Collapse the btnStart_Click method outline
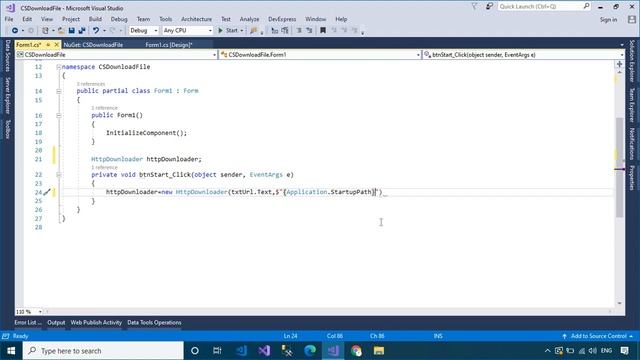The height and width of the screenshot is (360, 640). 58,175
